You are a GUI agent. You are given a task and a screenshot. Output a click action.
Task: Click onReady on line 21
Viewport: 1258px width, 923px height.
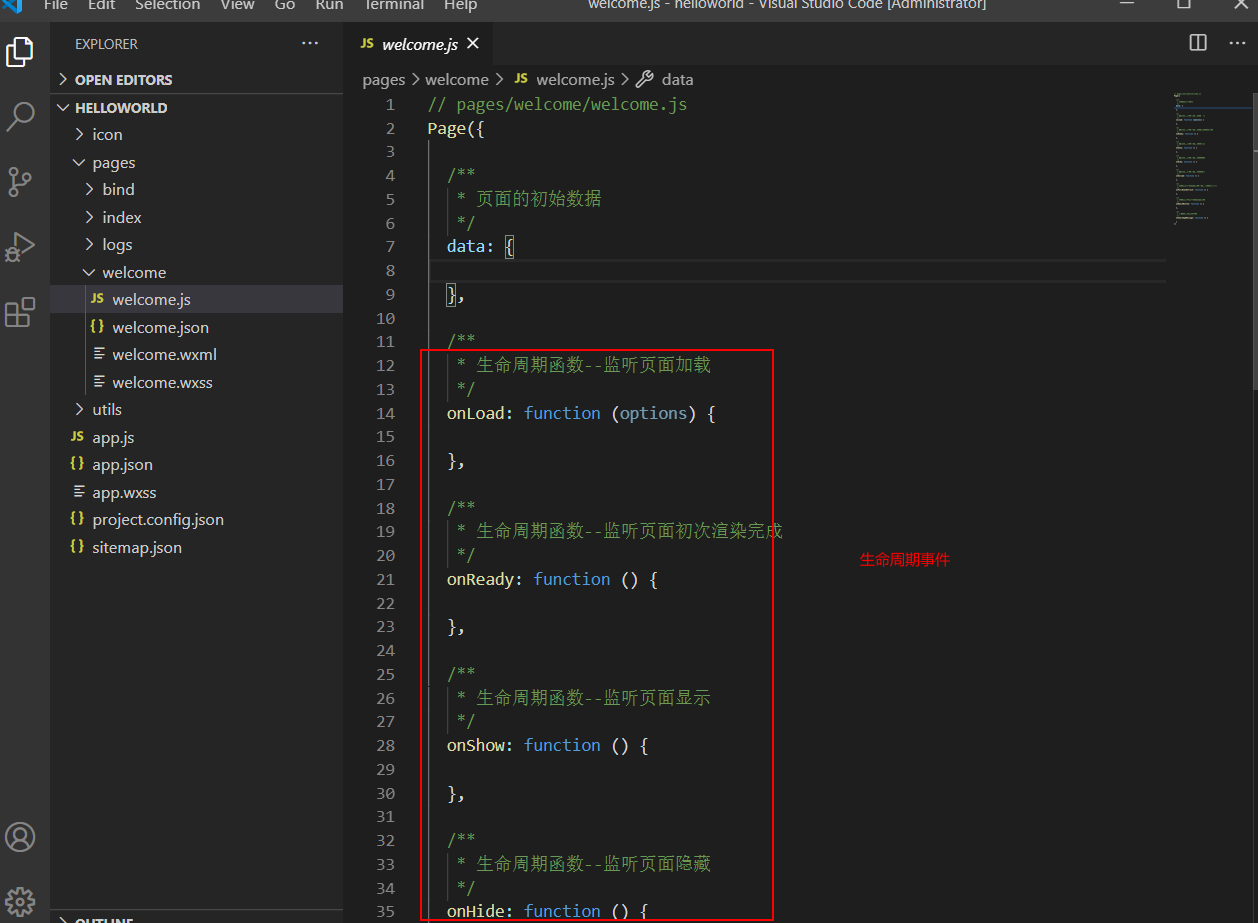481,579
